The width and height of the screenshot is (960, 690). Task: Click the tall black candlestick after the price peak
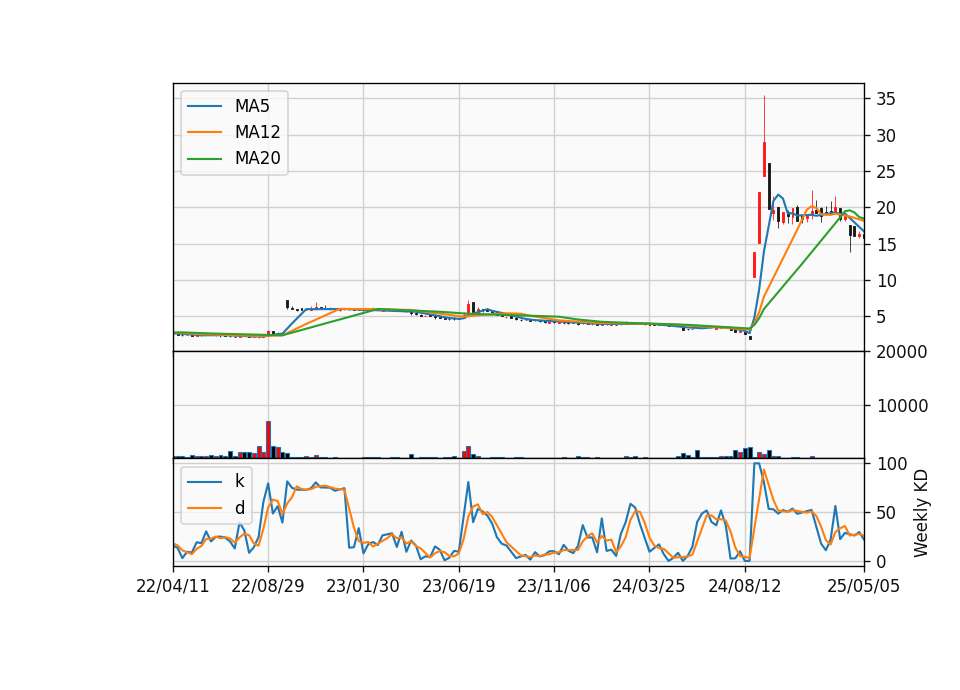769,186
